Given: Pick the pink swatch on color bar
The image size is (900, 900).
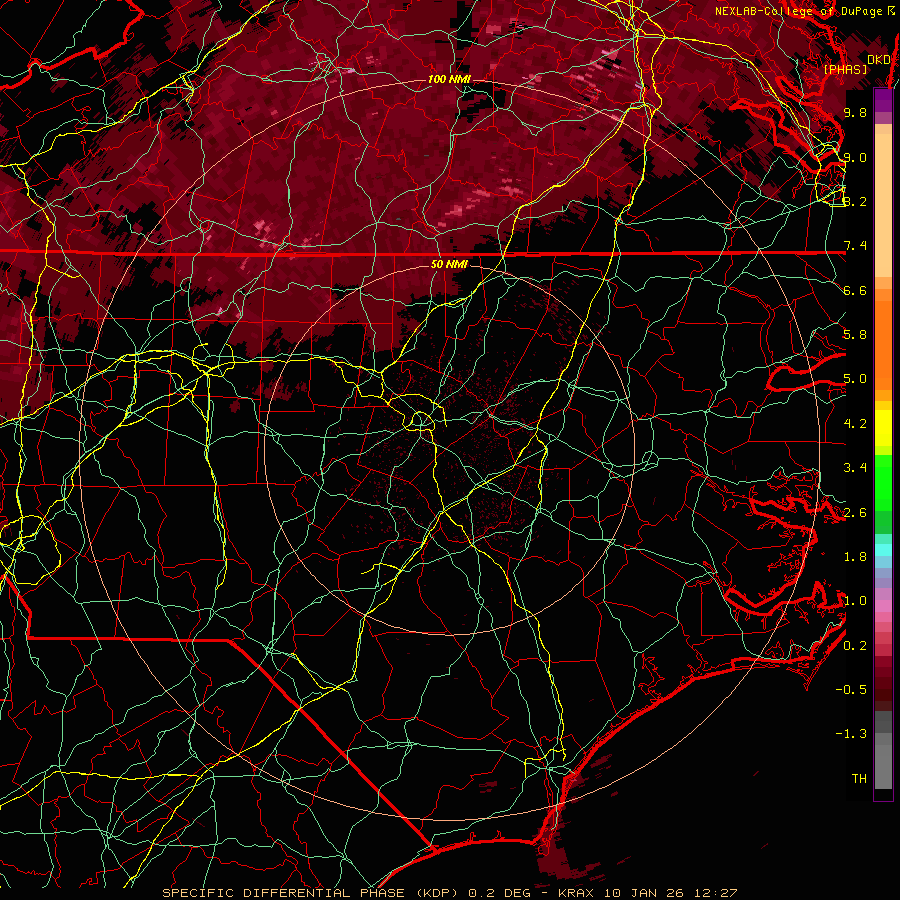Looking at the screenshot, I should (x=883, y=606).
